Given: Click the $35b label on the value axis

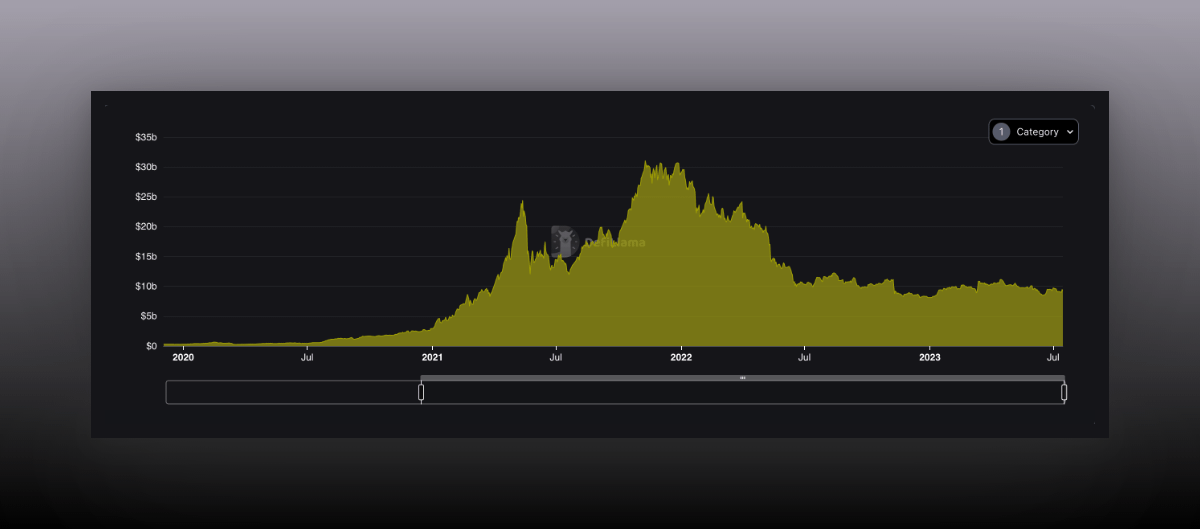Looking at the screenshot, I should click(146, 137).
